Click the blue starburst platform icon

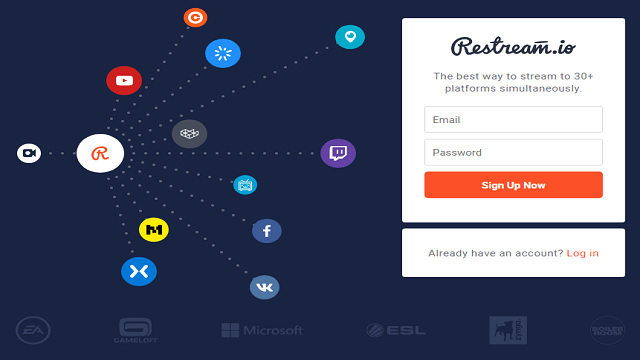tap(223, 53)
